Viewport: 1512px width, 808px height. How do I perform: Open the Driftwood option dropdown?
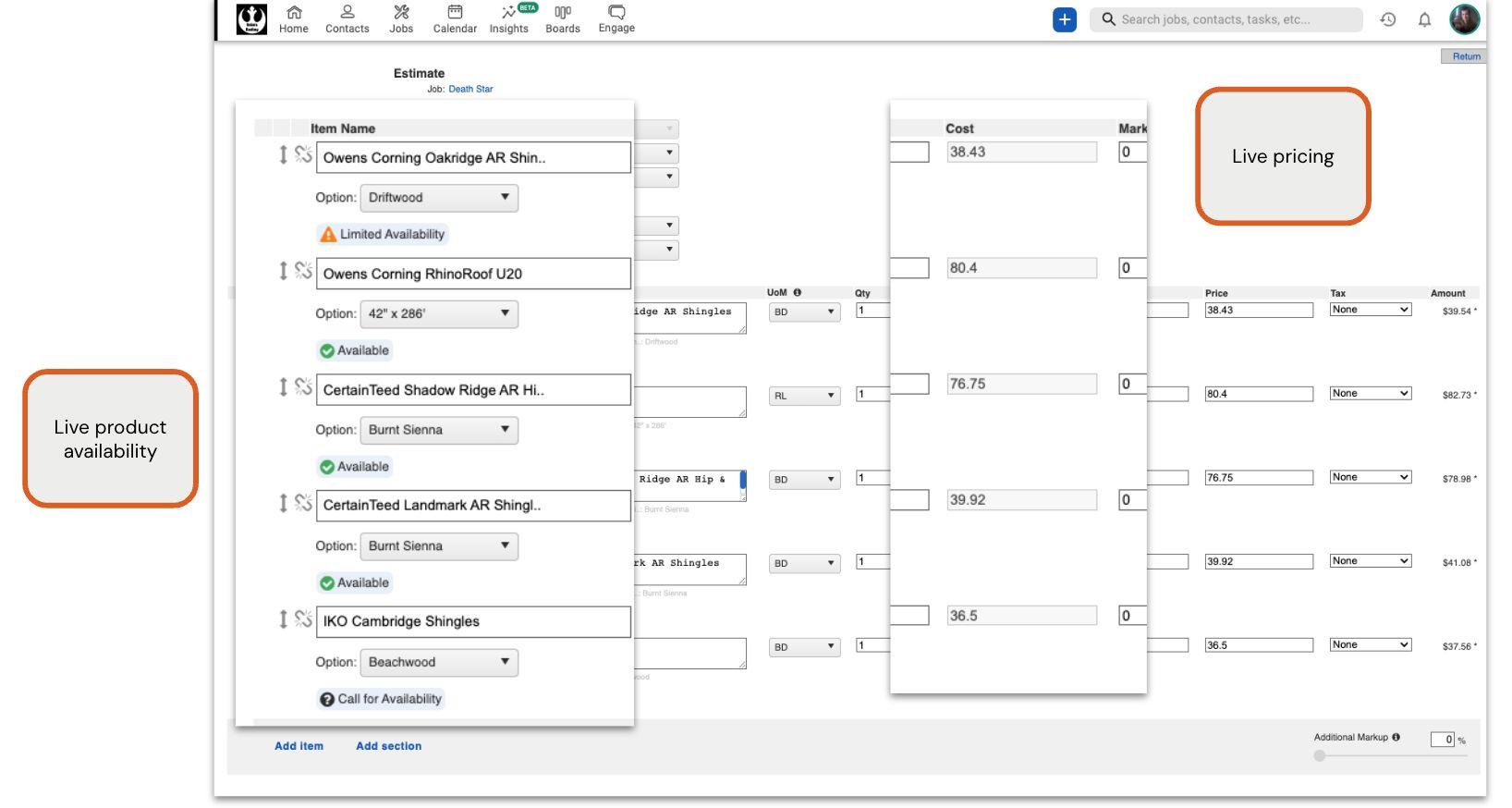click(x=439, y=198)
